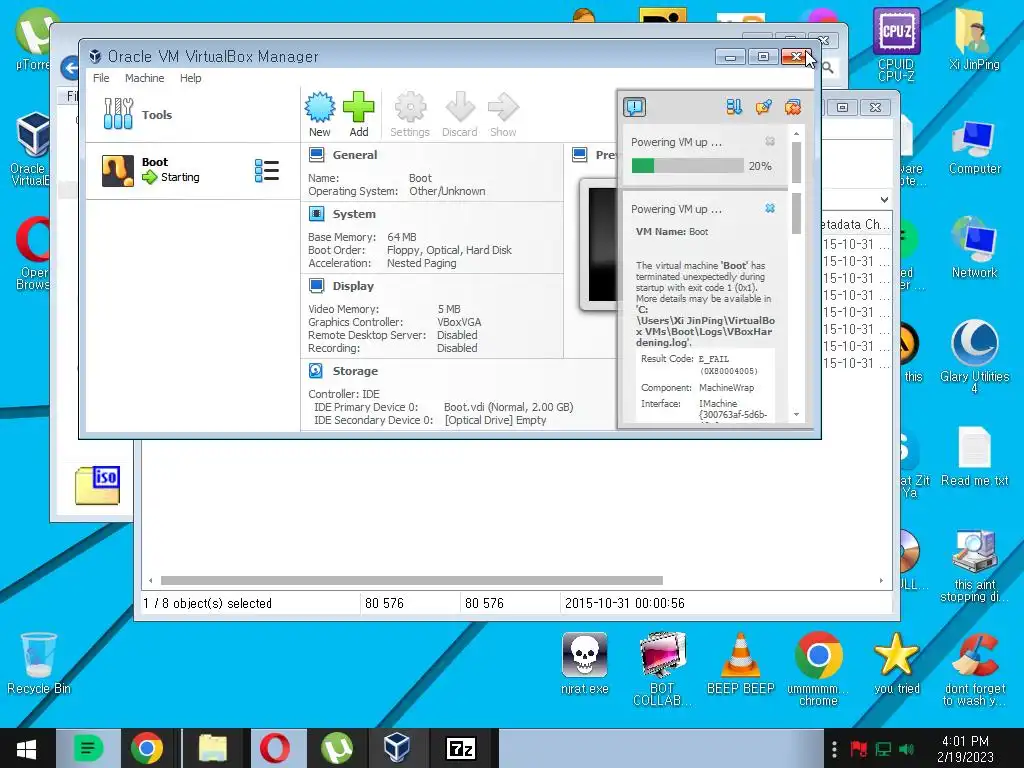Open the BEEP BEEP VLC cone icon
Viewport: 1024px width, 768px height.
pos(740,663)
